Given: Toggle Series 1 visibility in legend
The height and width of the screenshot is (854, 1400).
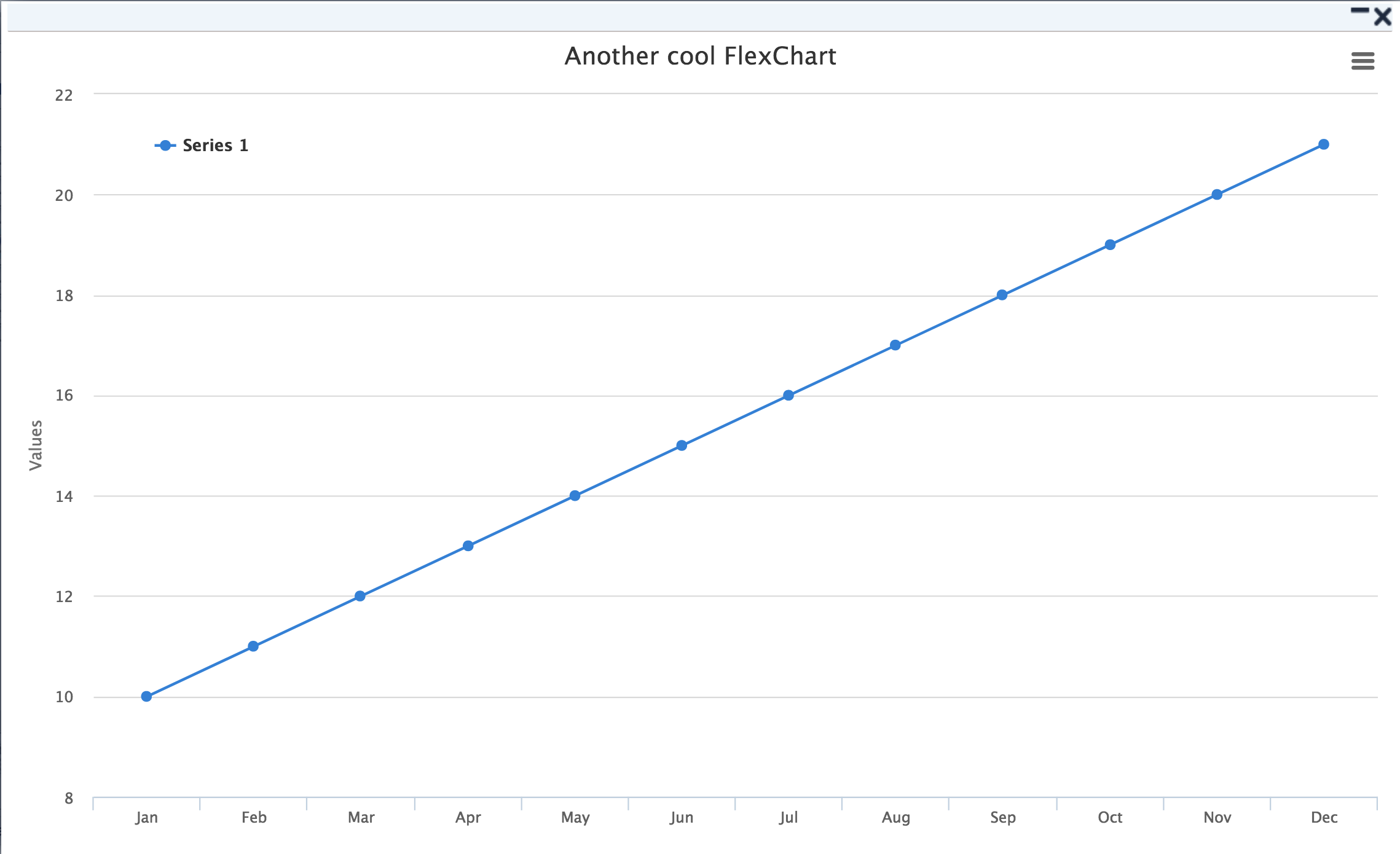Looking at the screenshot, I should tap(215, 146).
